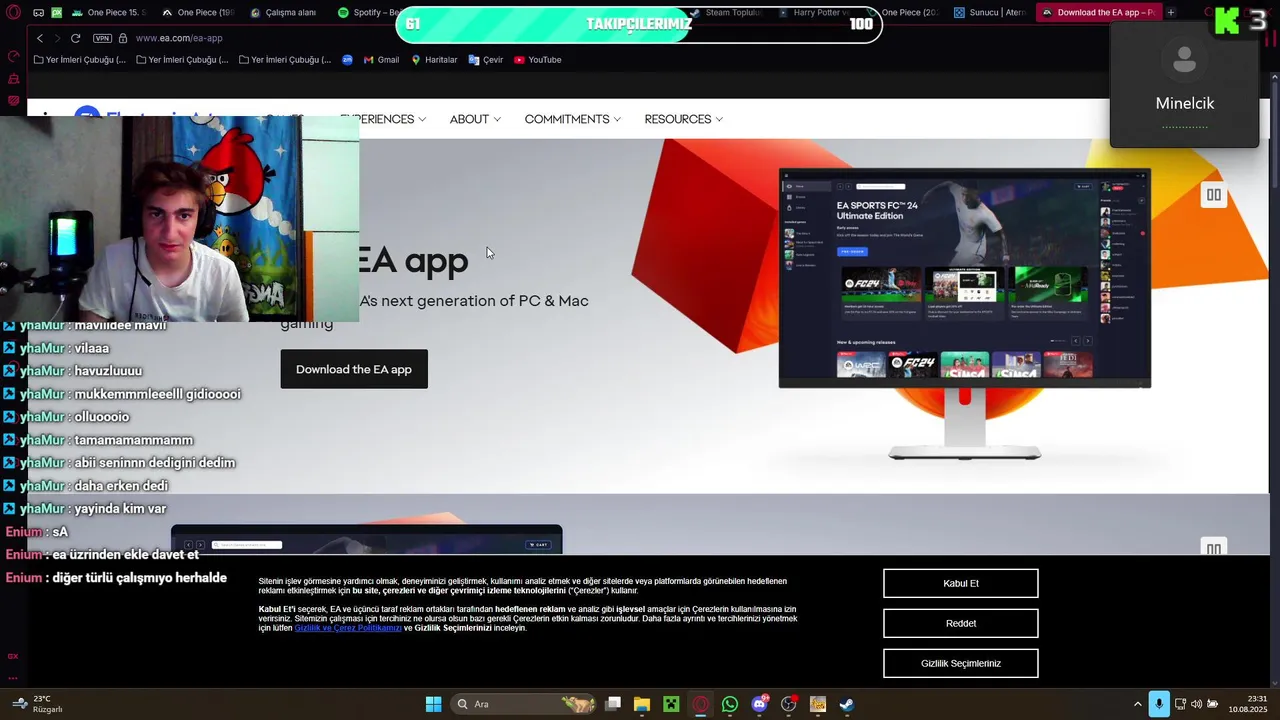Image resolution: width=1280 pixels, height=720 pixels.
Task: Open the volume tray icon
Action: coord(1196,704)
